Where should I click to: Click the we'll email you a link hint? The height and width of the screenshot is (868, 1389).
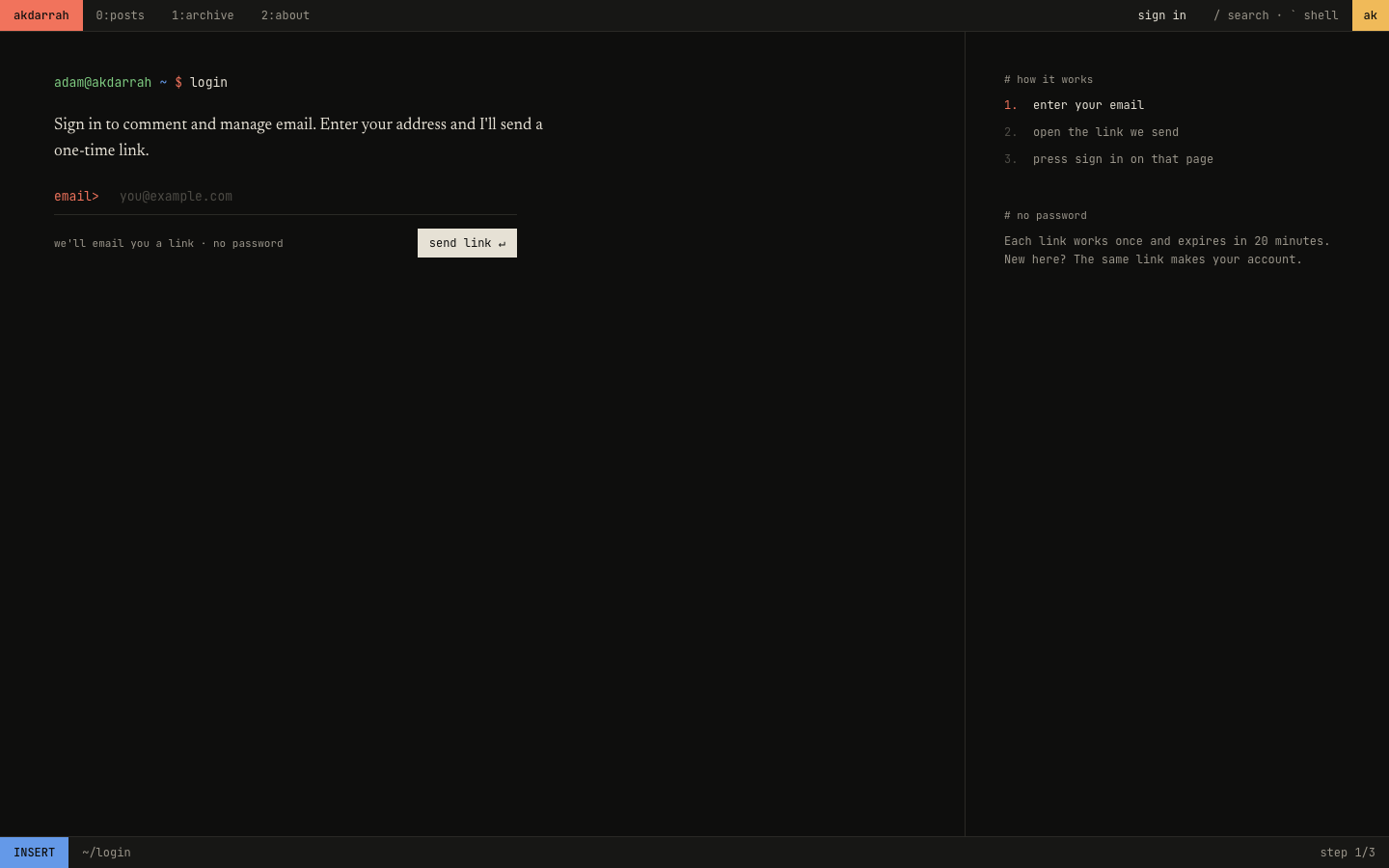pos(169,243)
